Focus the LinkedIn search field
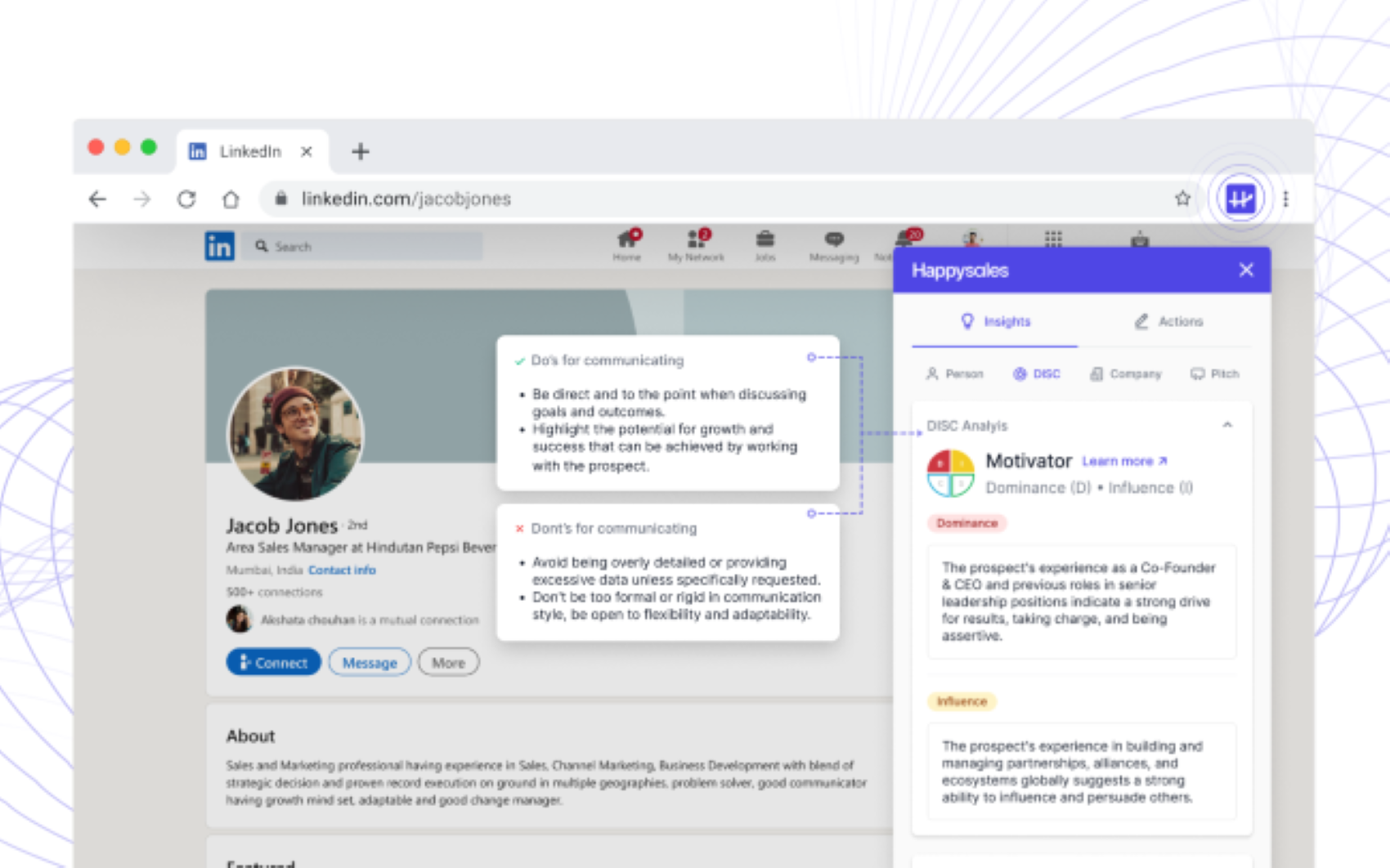This screenshot has height=868, width=1390. (x=364, y=246)
